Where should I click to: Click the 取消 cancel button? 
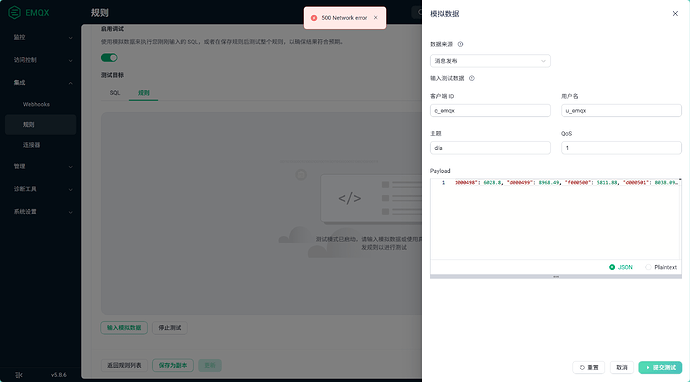click(622, 367)
